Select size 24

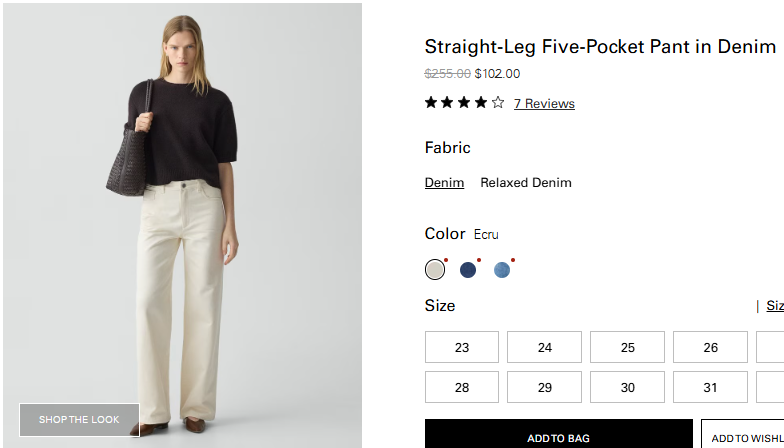point(544,348)
